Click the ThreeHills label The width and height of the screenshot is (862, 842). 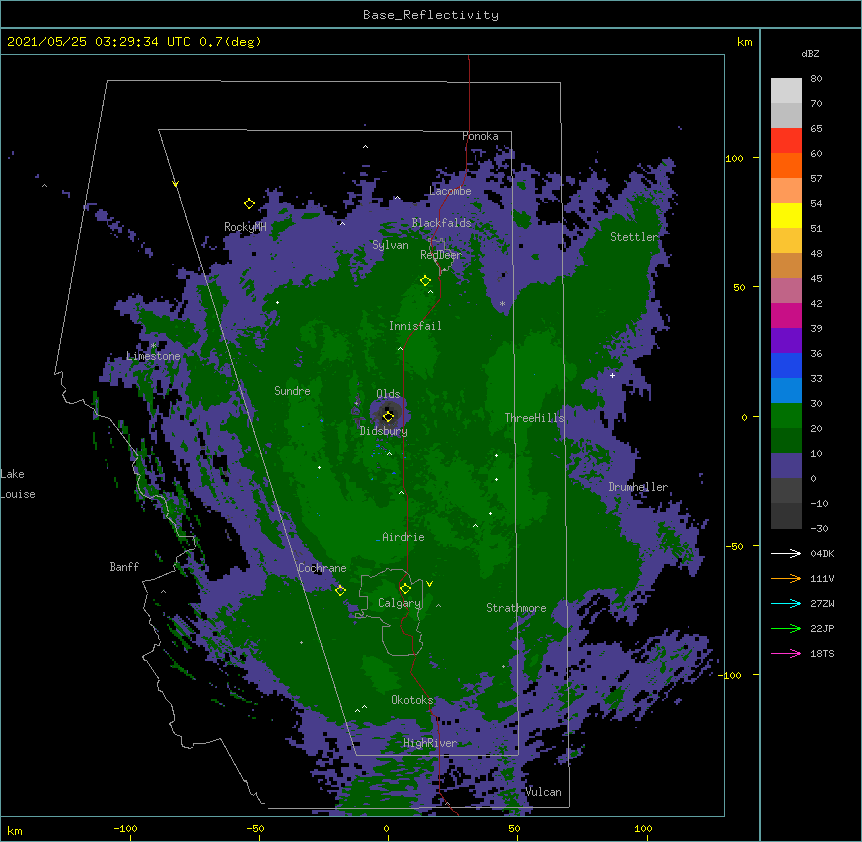[534, 418]
